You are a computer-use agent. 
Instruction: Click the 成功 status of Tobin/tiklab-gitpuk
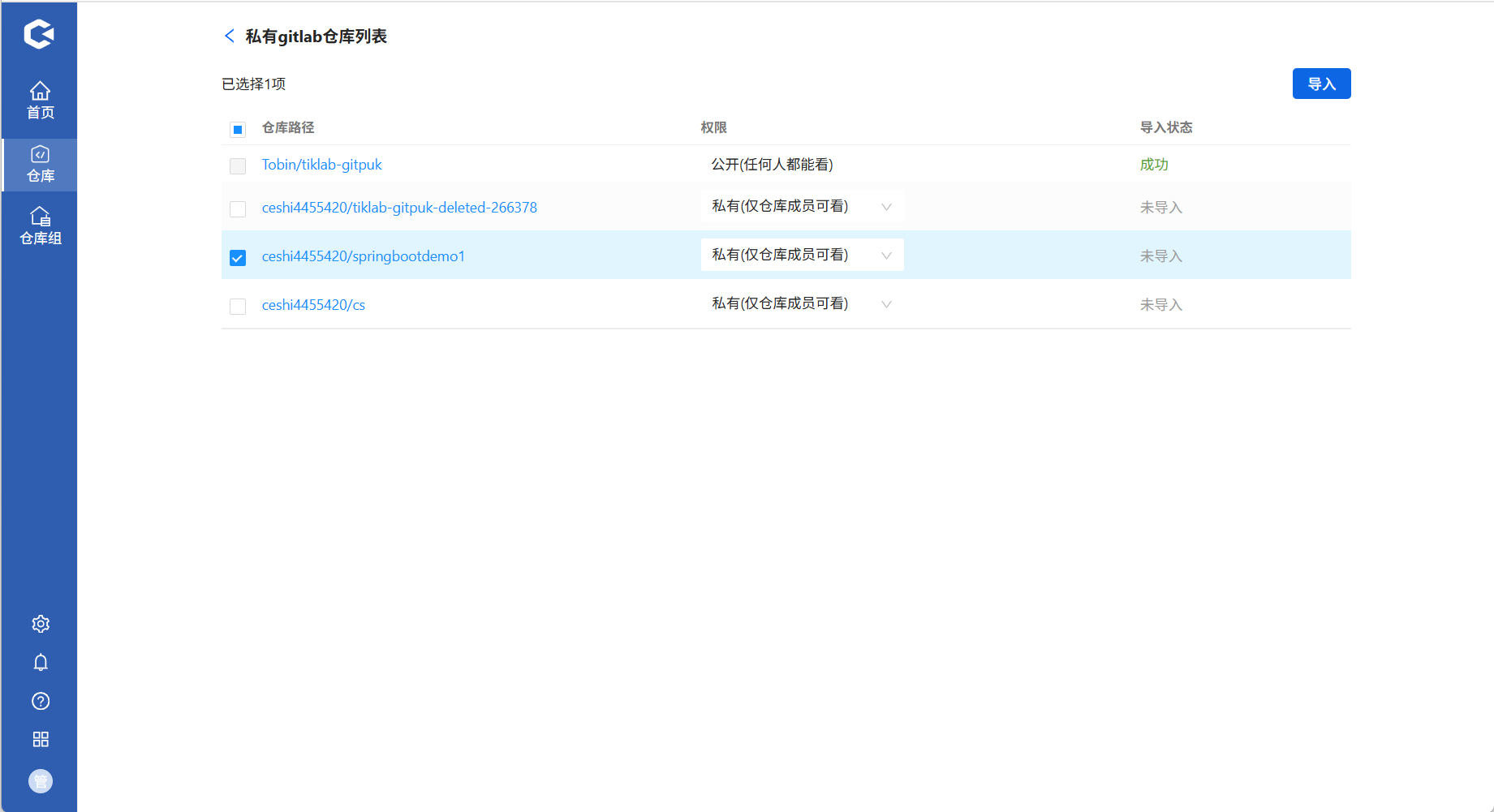(1154, 165)
